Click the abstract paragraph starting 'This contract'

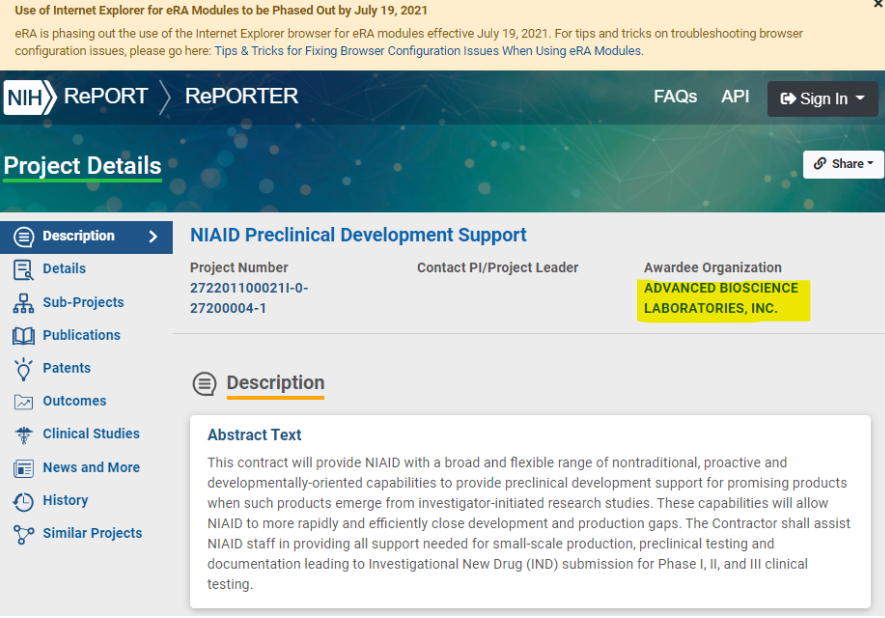(529, 523)
